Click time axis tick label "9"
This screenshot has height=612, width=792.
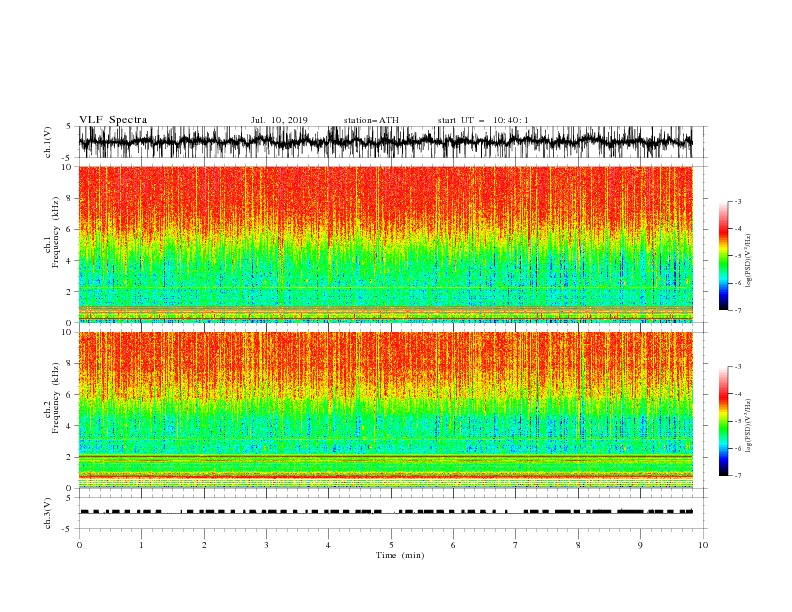[640, 545]
